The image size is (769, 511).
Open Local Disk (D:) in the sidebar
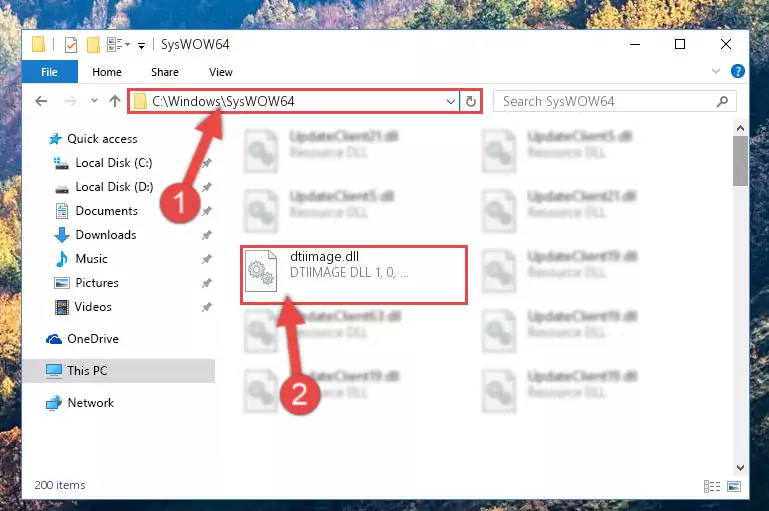pos(103,187)
